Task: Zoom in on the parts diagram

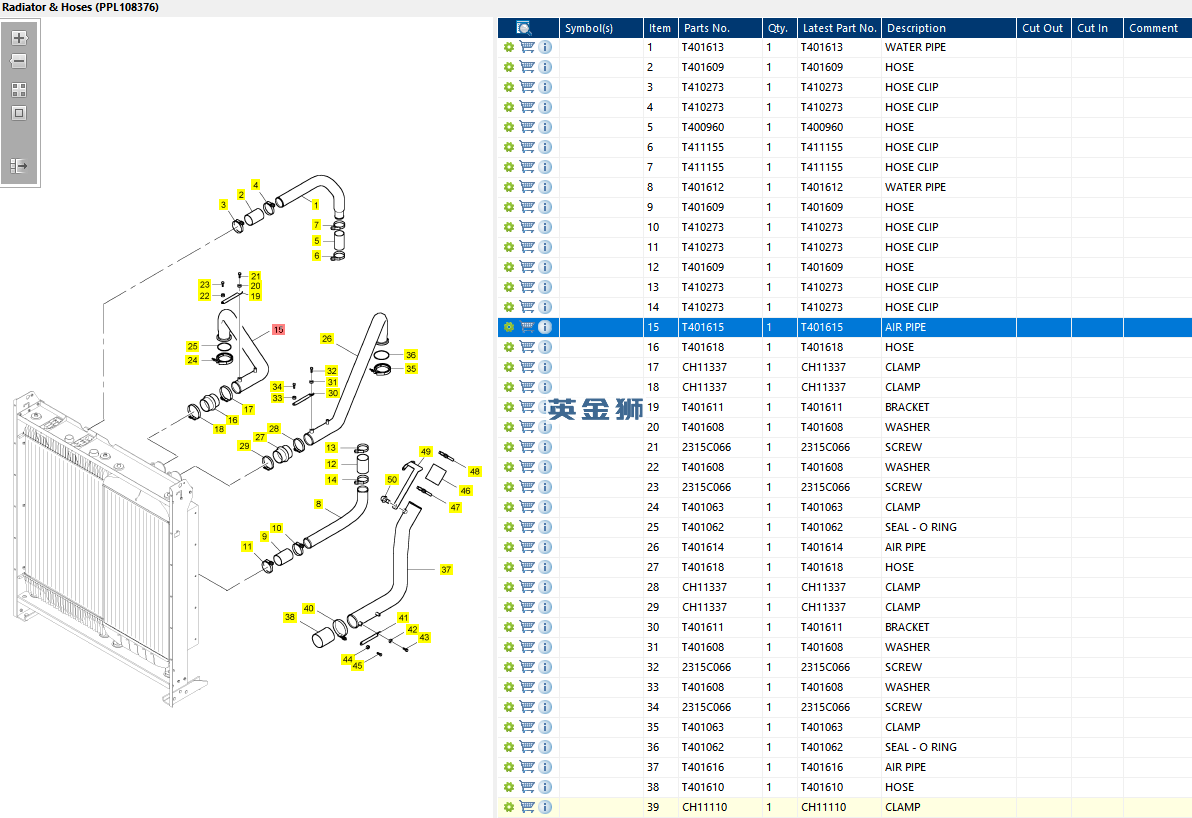Action: [20, 38]
